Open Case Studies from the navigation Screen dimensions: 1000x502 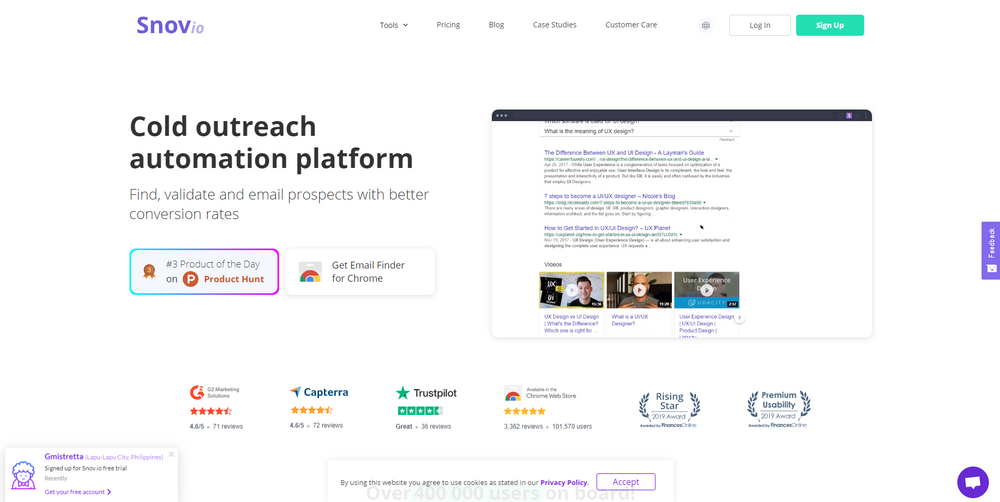coord(554,25)
